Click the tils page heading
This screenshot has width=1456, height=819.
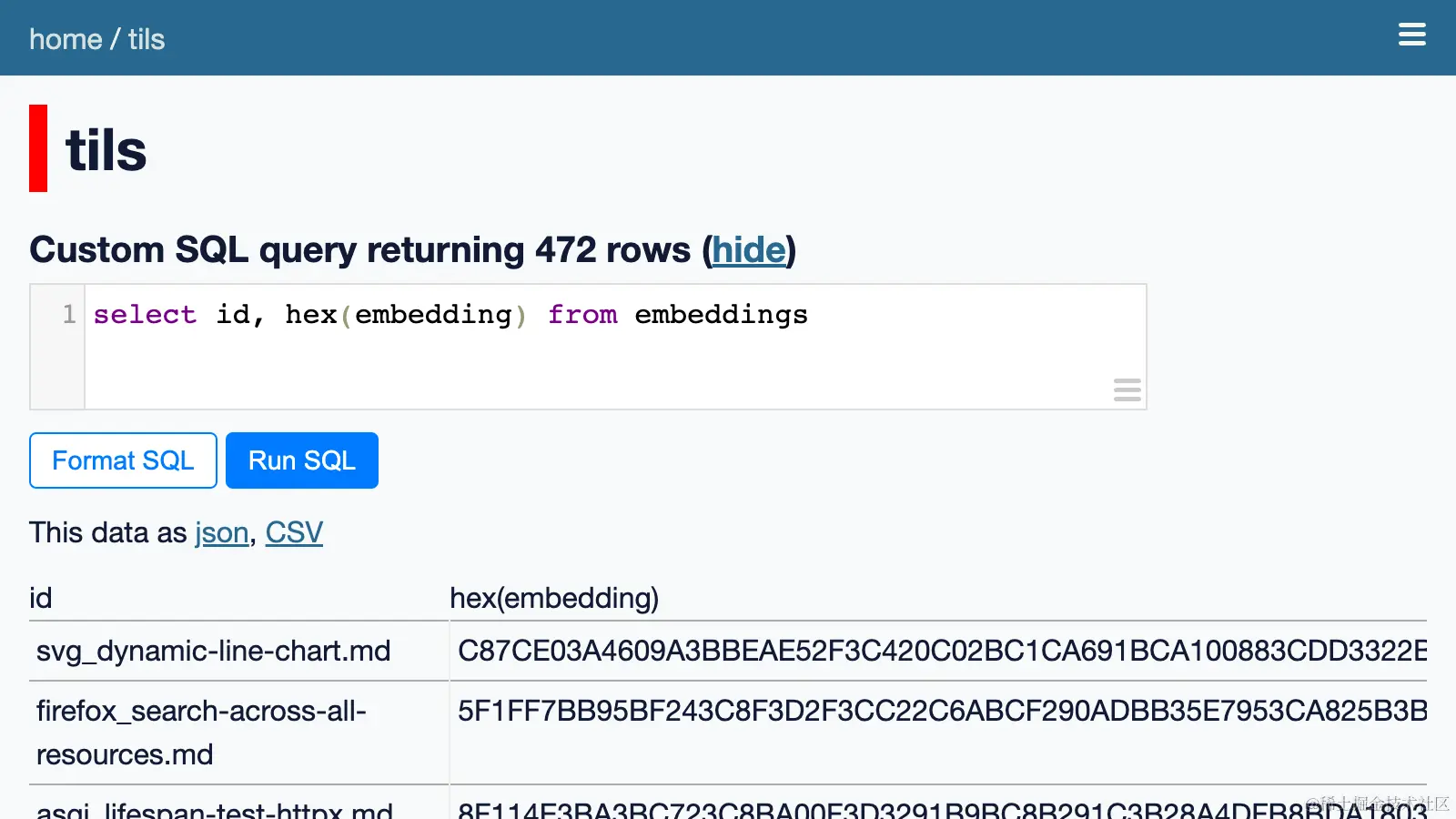(x=105, y=148)
